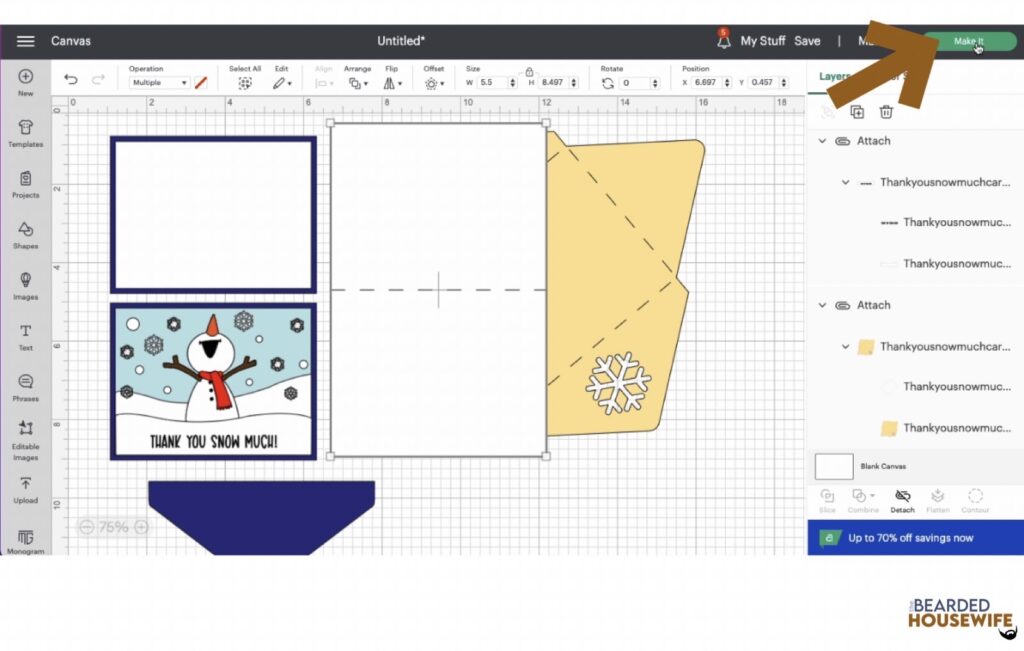The width and height of the screenshot is (1024, 651).
Task: Click the red pen color swatch
Action: [201, 83]
